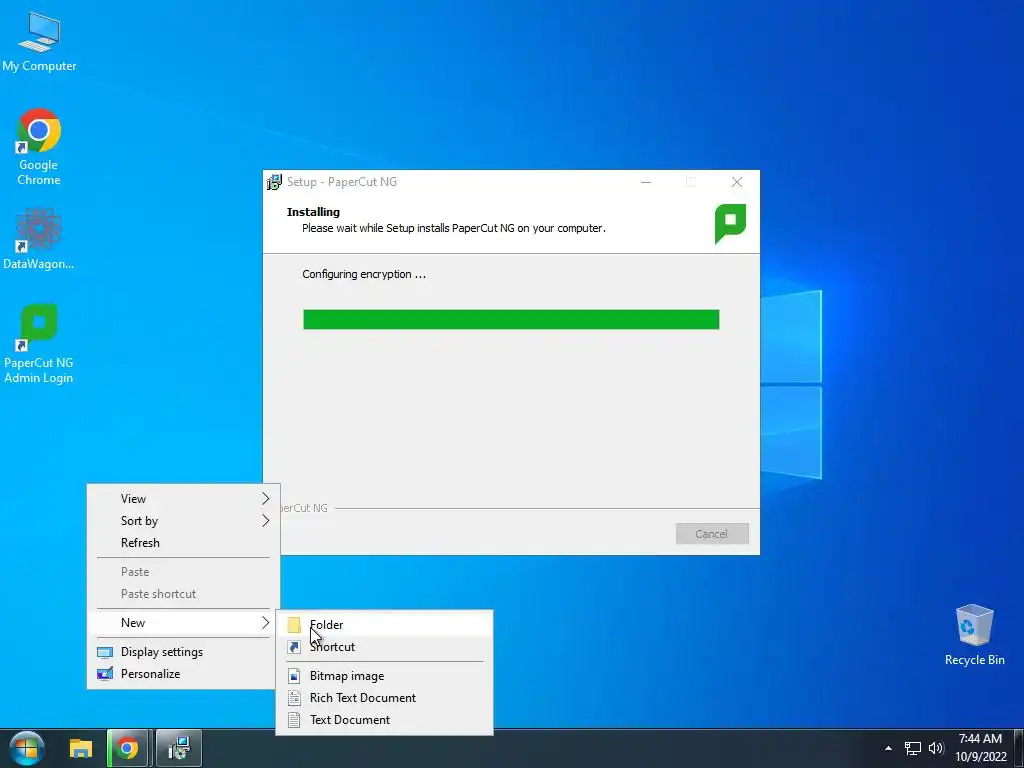Switch to Chrome in the taskbar

click(128, 748)
